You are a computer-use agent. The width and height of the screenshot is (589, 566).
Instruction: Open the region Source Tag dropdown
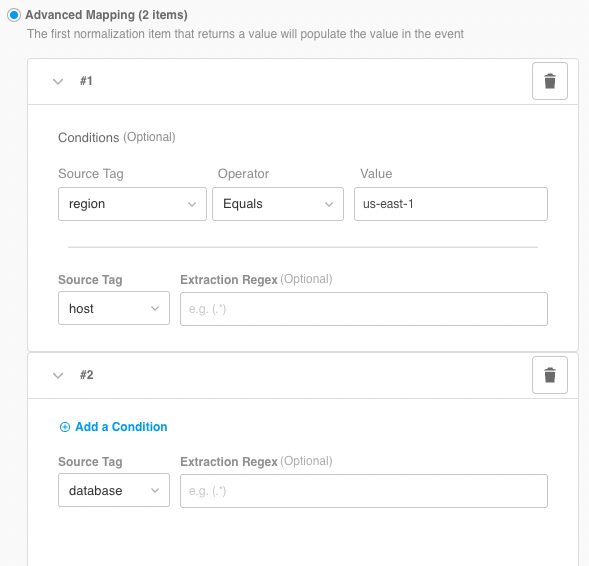tap(132, 204)
